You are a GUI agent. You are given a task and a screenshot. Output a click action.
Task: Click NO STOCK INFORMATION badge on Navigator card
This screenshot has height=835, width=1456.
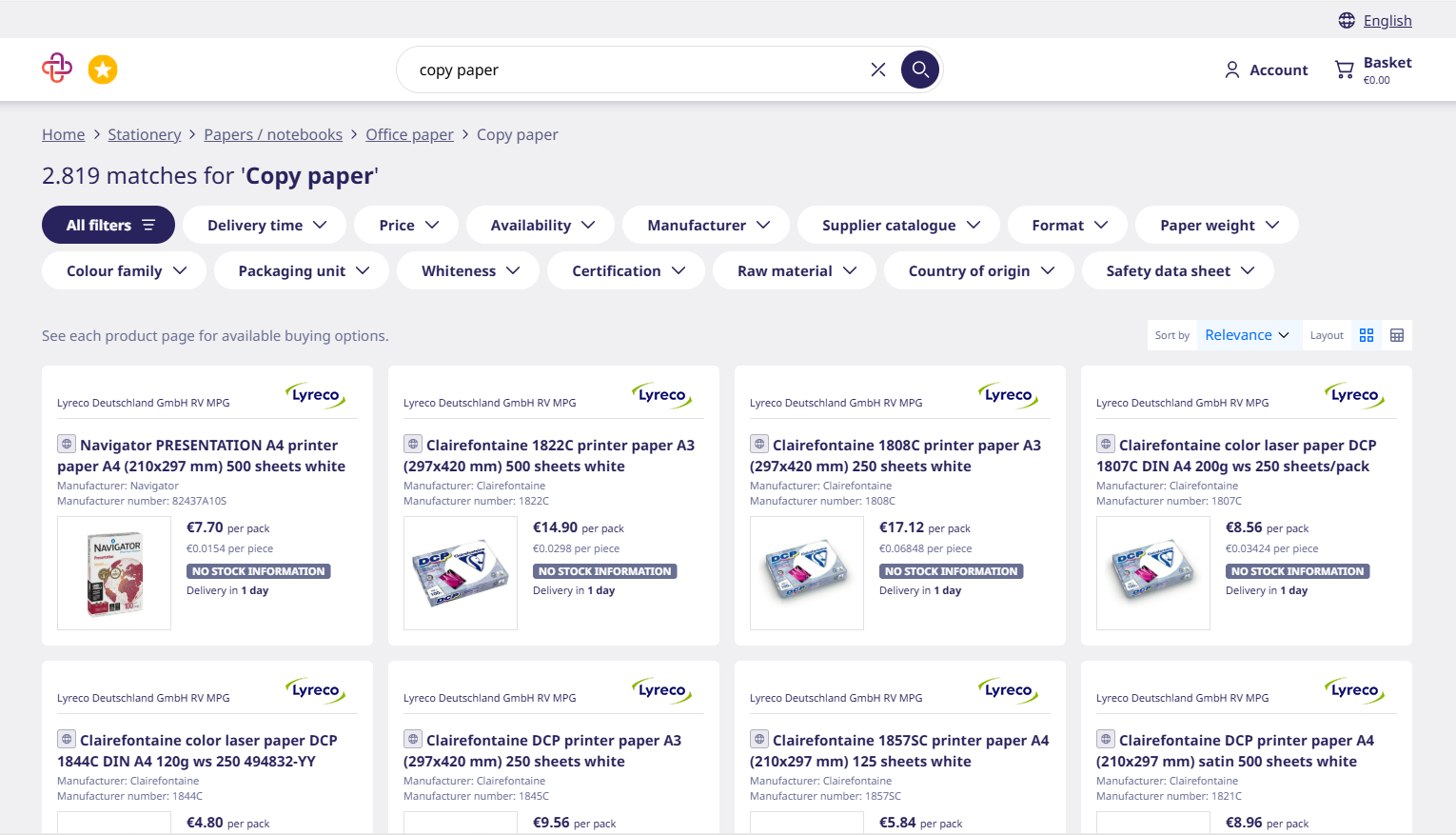click(x=259, y=571)
